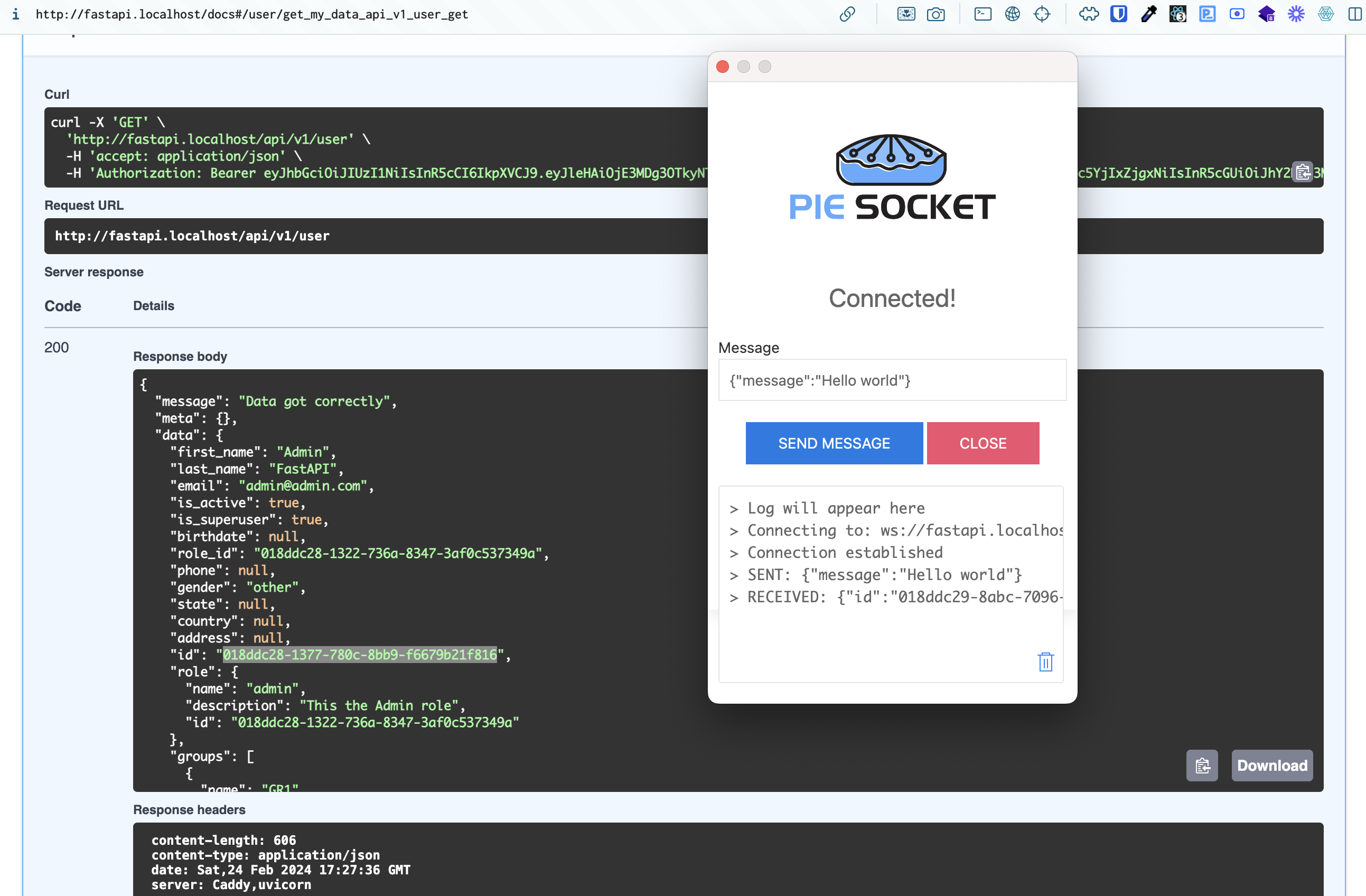This screenshot has width=1366, height=896.
Task: Click the Bitwarden shield extension icon
Action: coord(1118,14)
